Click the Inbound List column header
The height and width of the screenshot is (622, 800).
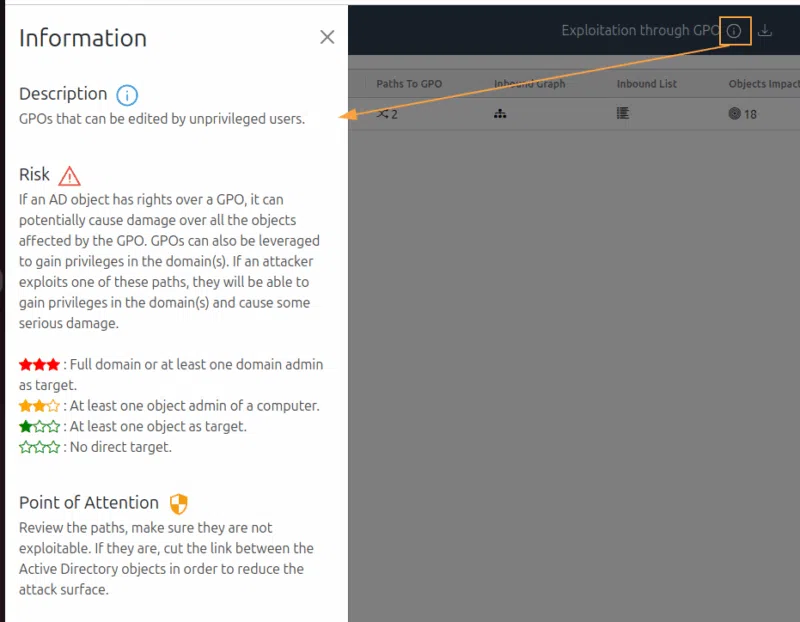tap(647, 84)
